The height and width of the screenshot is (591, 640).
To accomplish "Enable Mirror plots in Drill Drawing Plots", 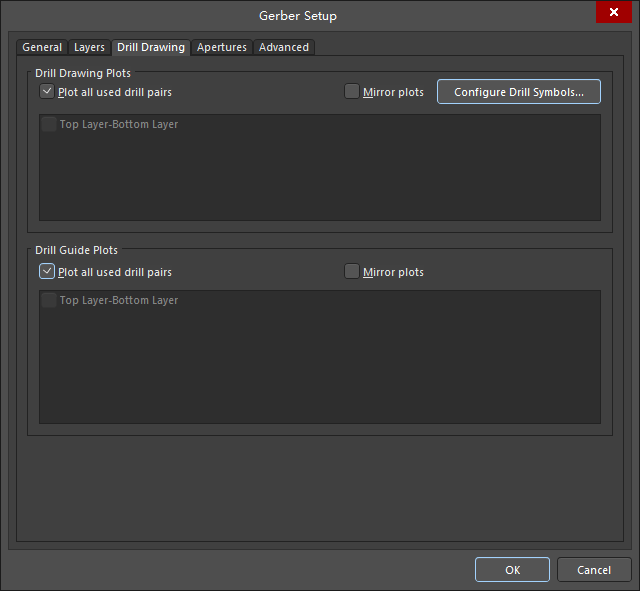I will pyautogui.click(x=351, y=91).
